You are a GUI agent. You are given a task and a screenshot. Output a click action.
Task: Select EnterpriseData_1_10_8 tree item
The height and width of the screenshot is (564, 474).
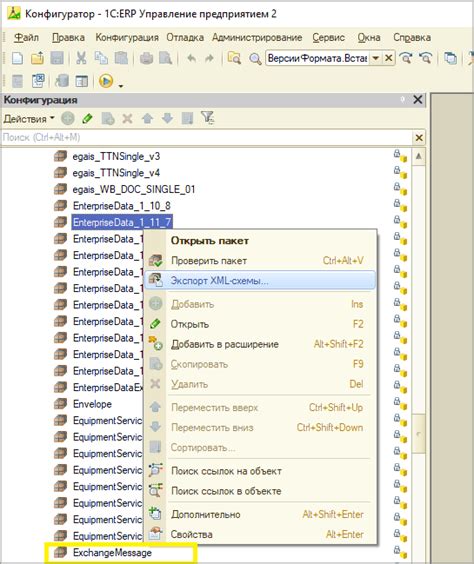point(122,206)
